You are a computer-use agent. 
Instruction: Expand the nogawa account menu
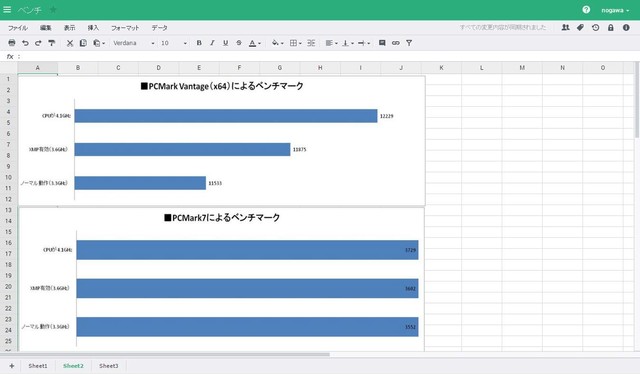click(x=615, y=10)
